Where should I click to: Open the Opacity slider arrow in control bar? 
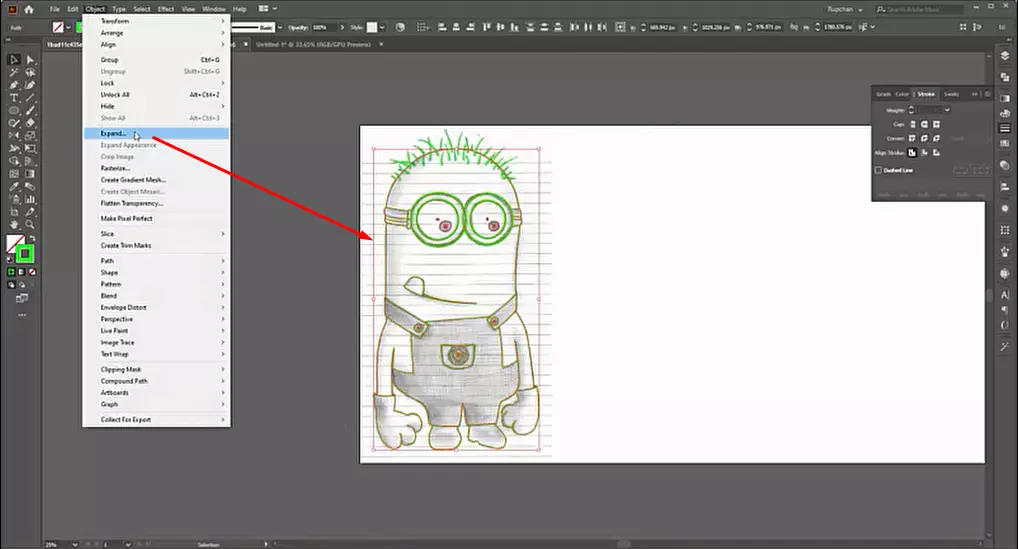(342, 27)
